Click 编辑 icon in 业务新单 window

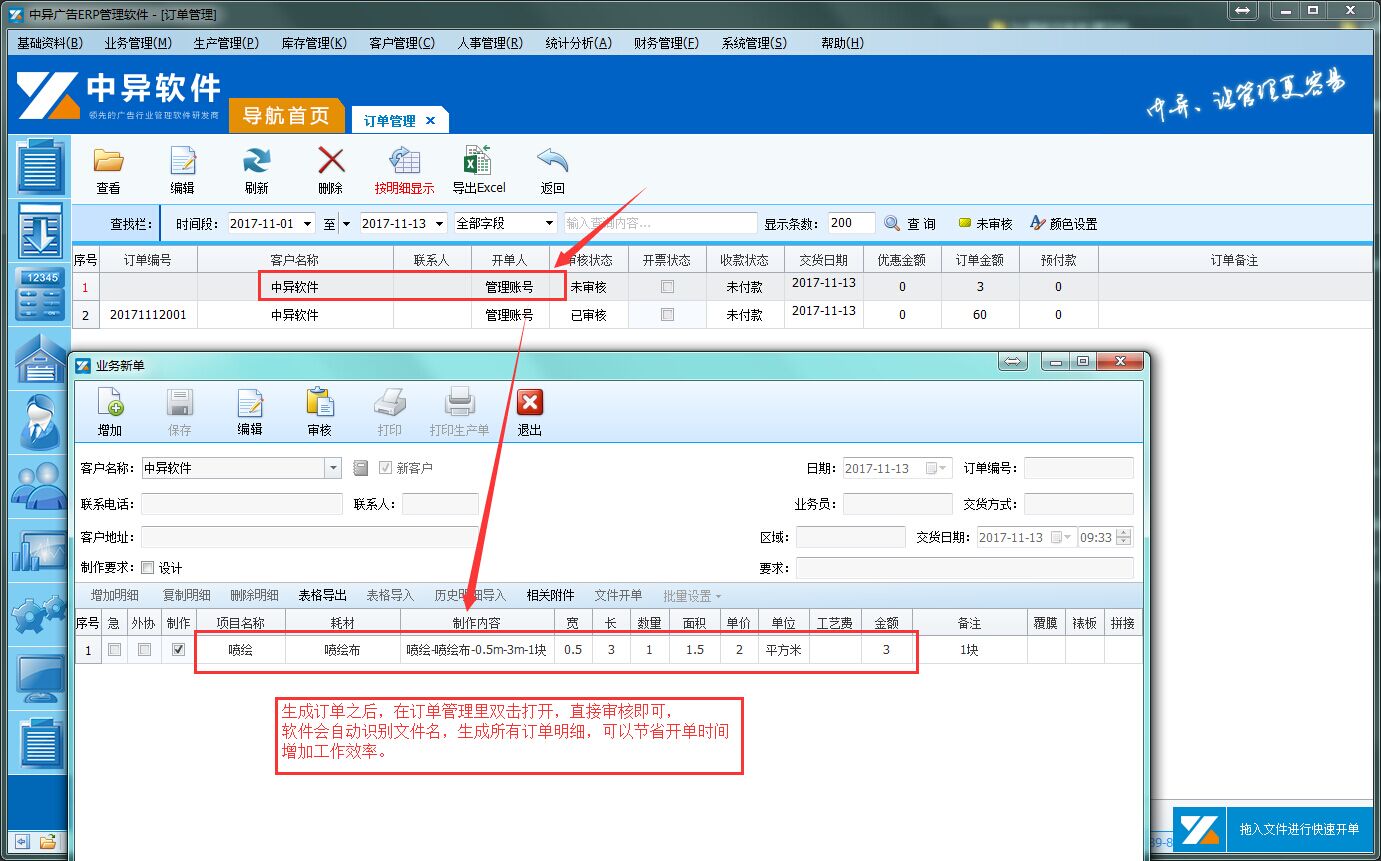pos(250,403)
